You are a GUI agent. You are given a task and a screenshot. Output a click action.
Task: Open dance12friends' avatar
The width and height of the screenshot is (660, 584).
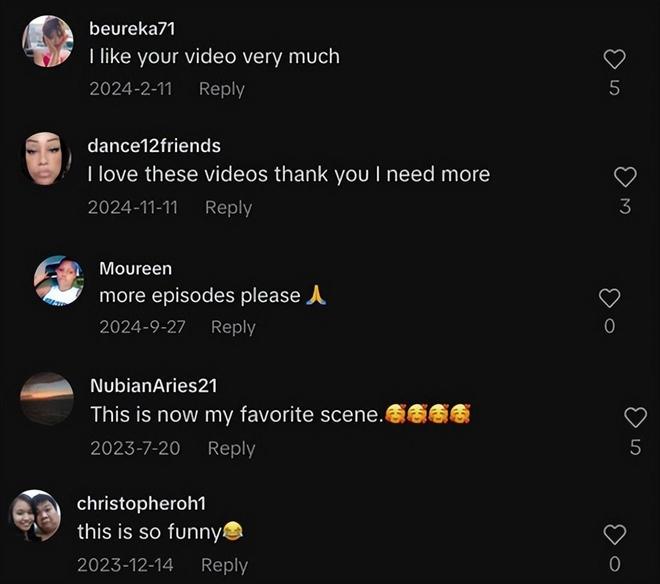[46, 159]
